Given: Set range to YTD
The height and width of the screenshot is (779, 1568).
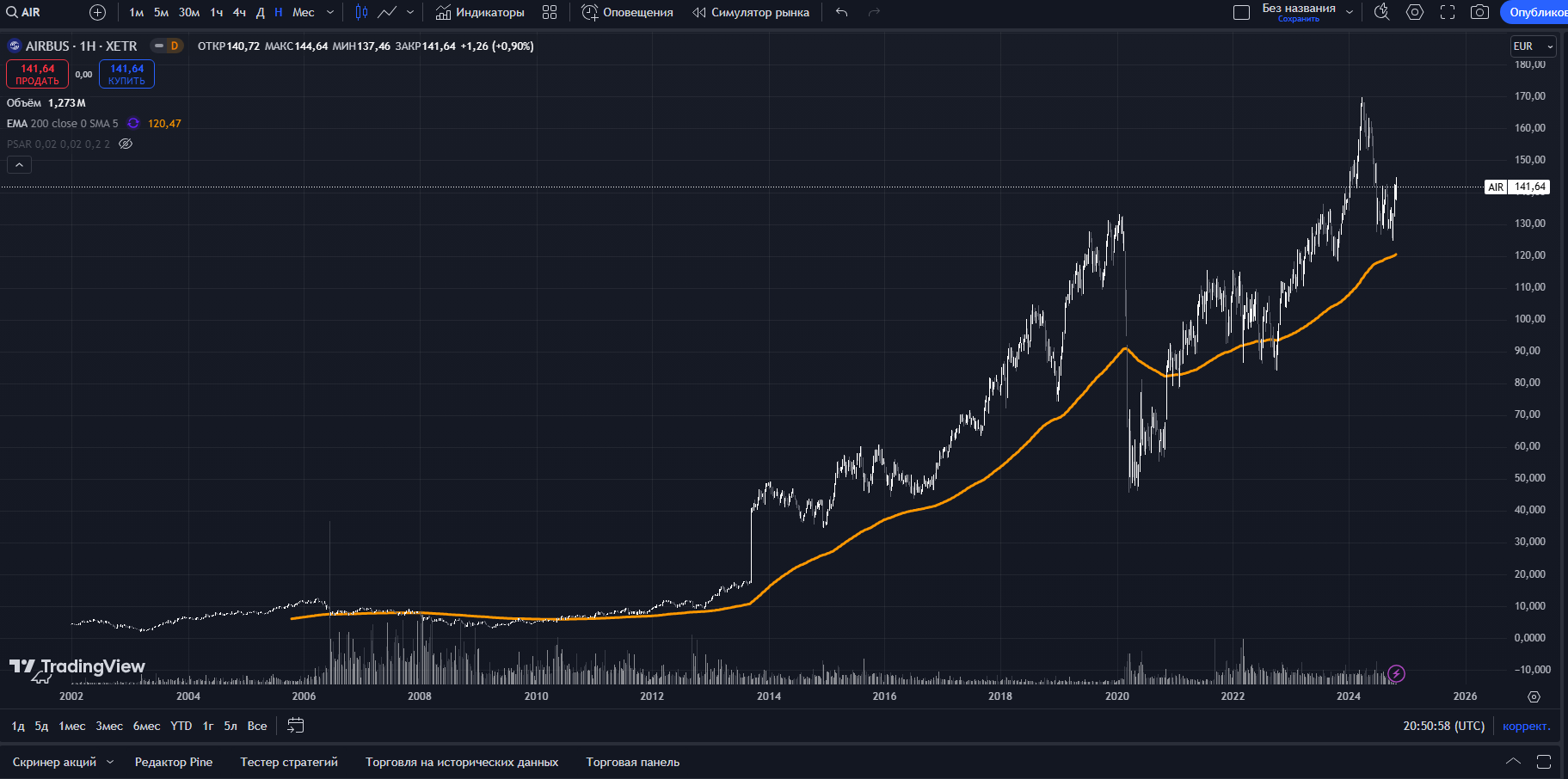Looking at the screenshot, I should pos(181,727).
